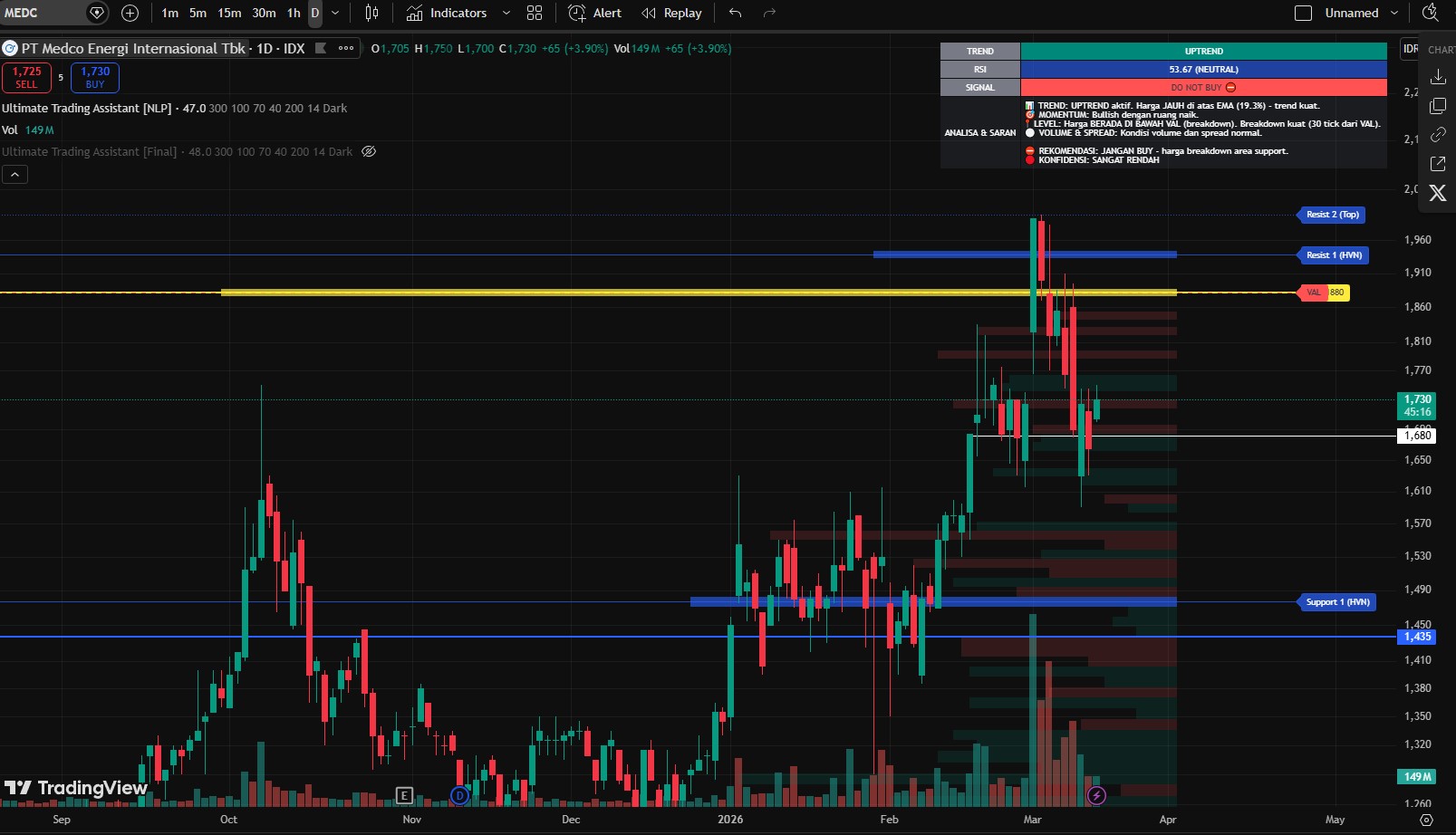The width and height of the screenshot is (1456, 835).
Task: Show the hidden Ultimate Trading Assistant [Final]
Action: pos(369,151)
